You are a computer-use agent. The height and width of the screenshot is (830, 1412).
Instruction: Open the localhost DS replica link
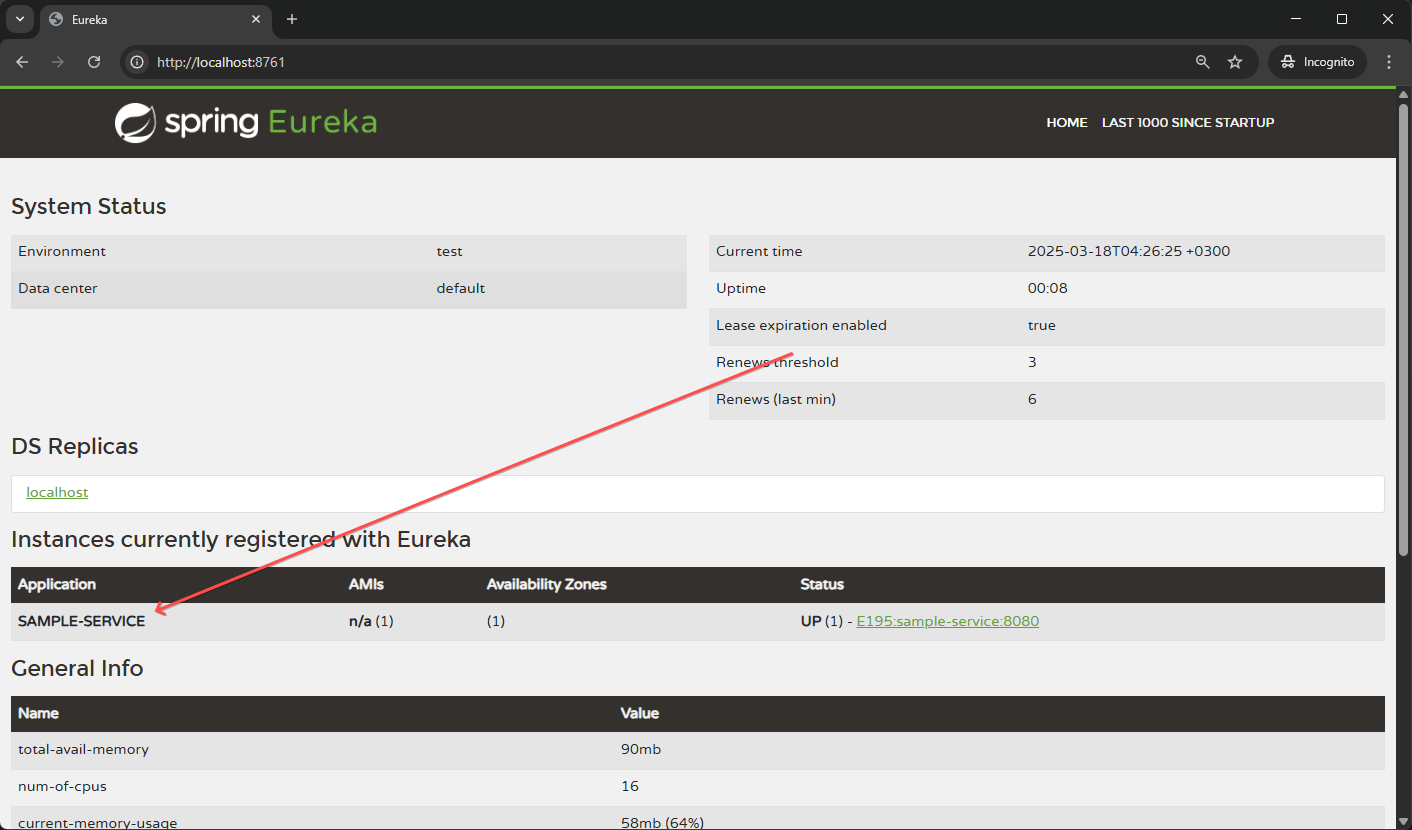(x=57, y=493)
